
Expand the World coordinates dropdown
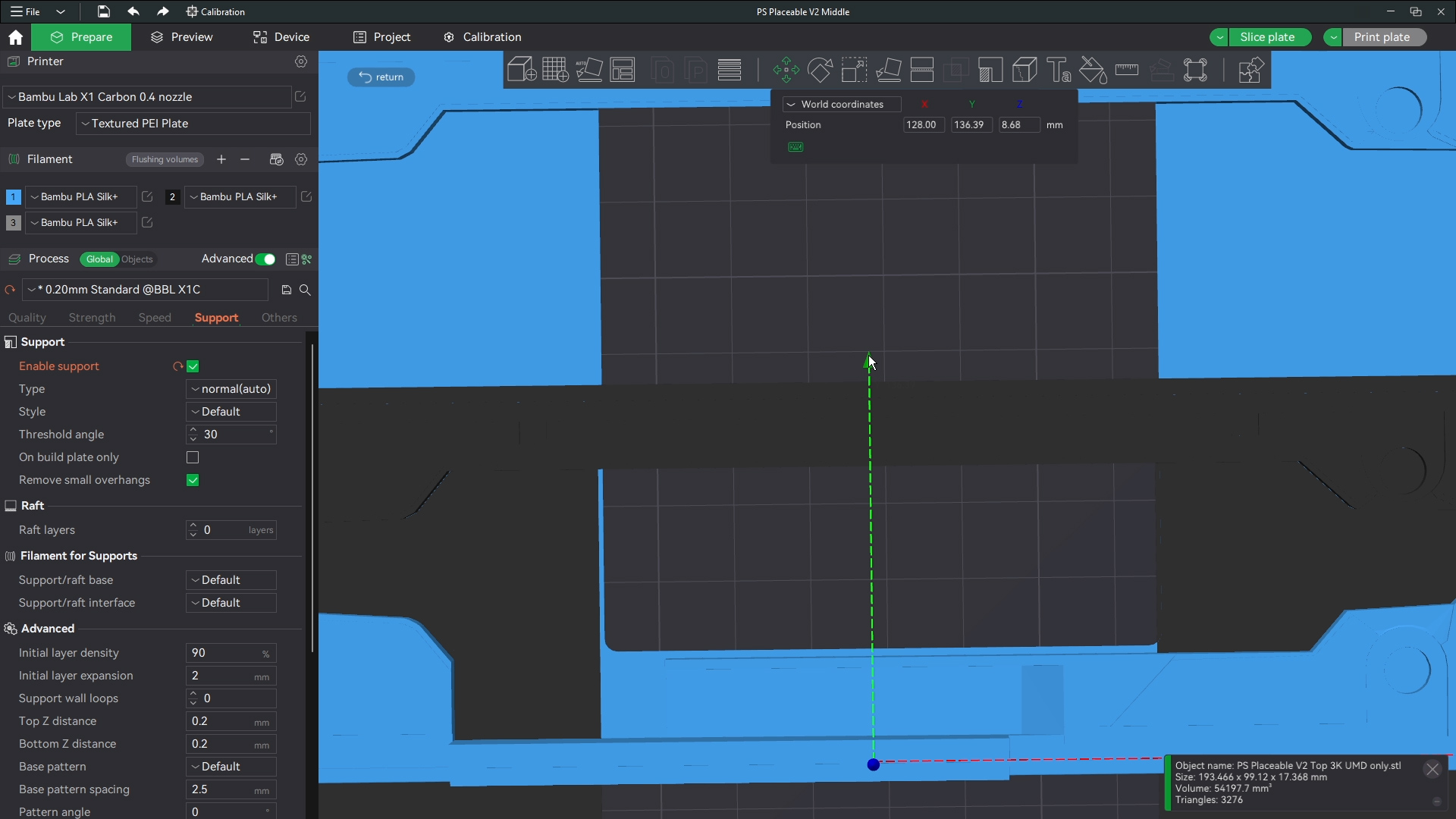pyautogui.click(x=842, y=105)
